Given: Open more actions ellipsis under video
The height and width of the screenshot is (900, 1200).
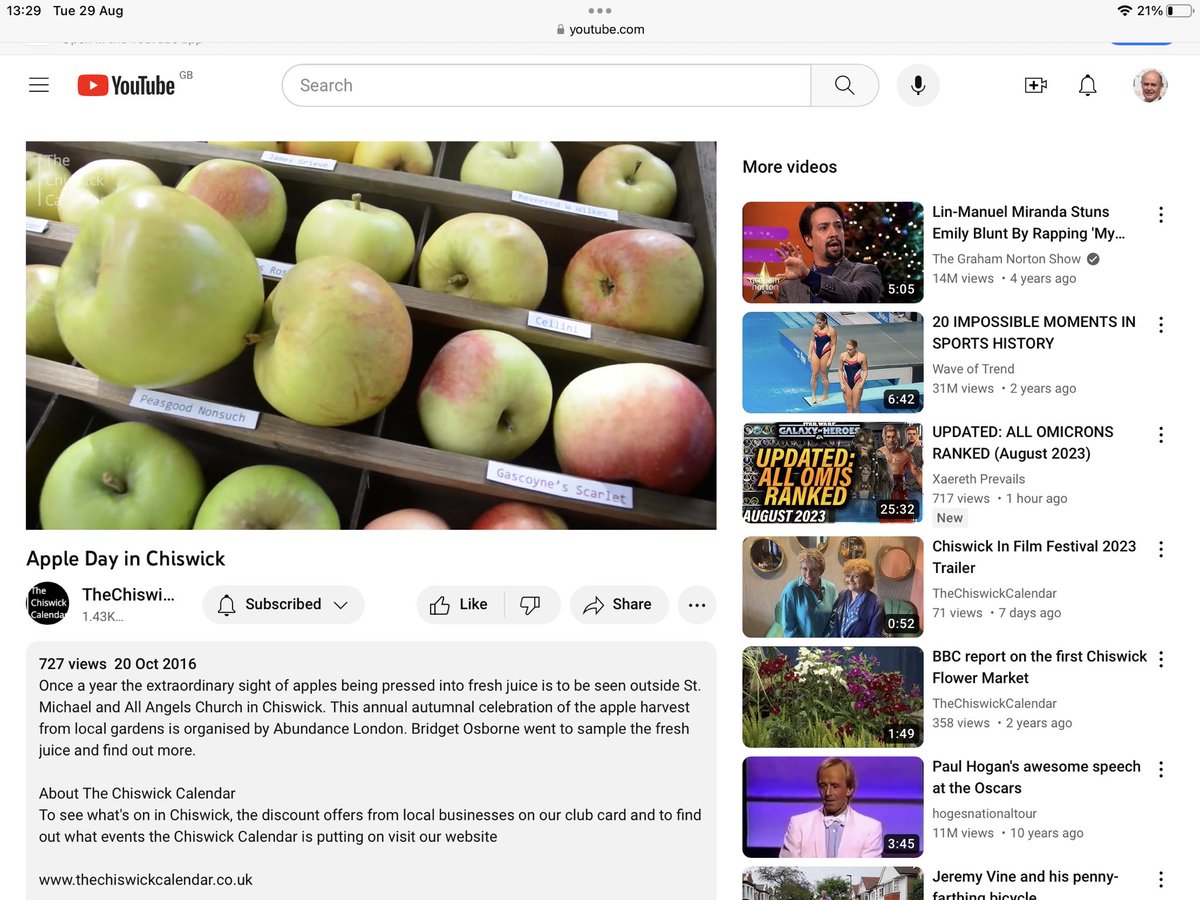Looking at the screenshot, I should click(x=697, y=604).
